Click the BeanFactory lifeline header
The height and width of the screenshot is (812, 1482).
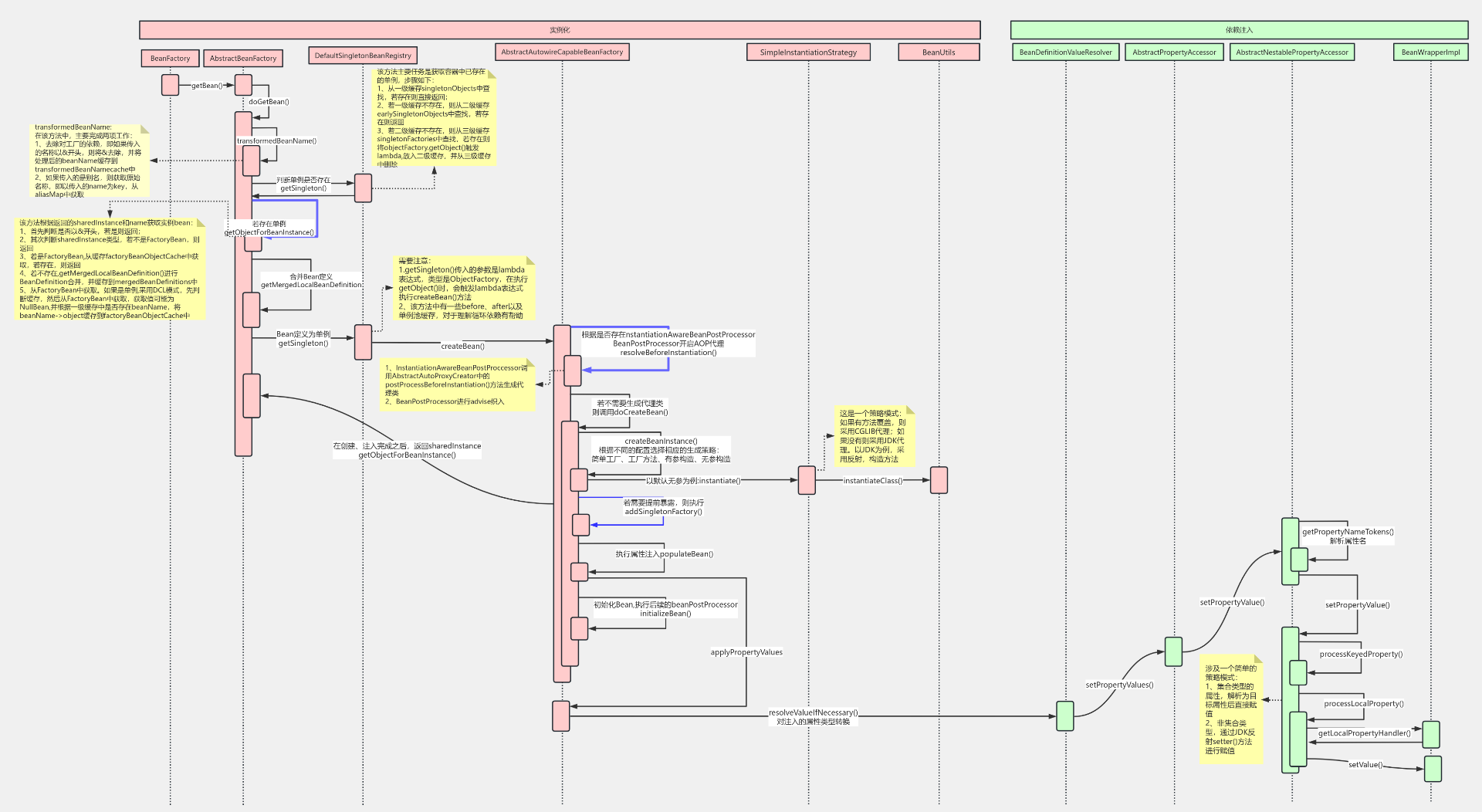170,59
